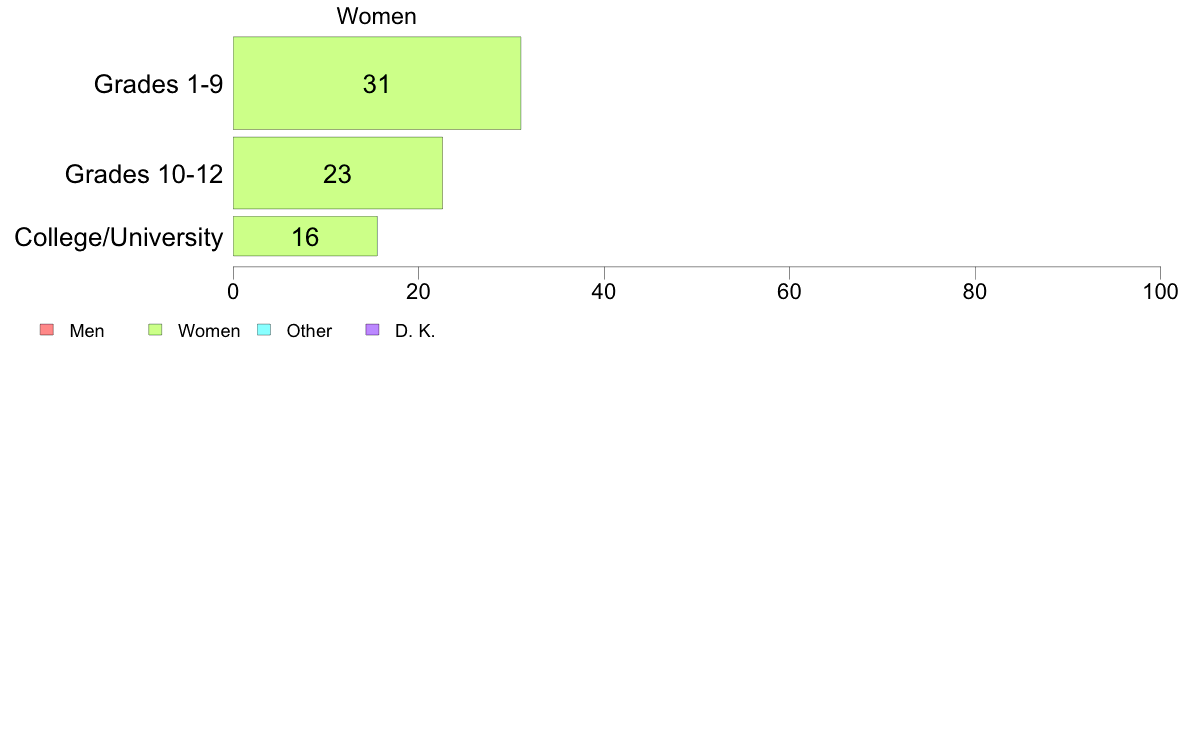This screenshot has height=736, width=1188.
Task: Click the red Men legend swatch
Action: pyautogui.click(x=47, y=330)
